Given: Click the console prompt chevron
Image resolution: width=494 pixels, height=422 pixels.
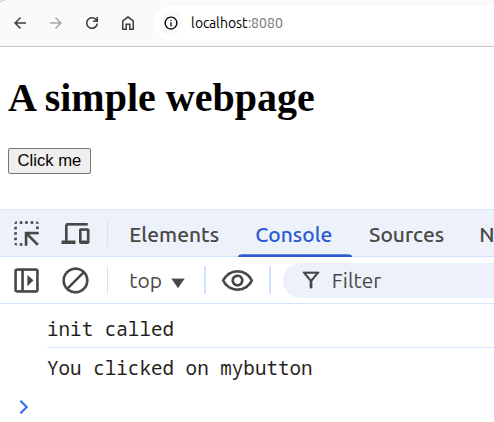Looking at the screenshot, I should pos(24,407).
